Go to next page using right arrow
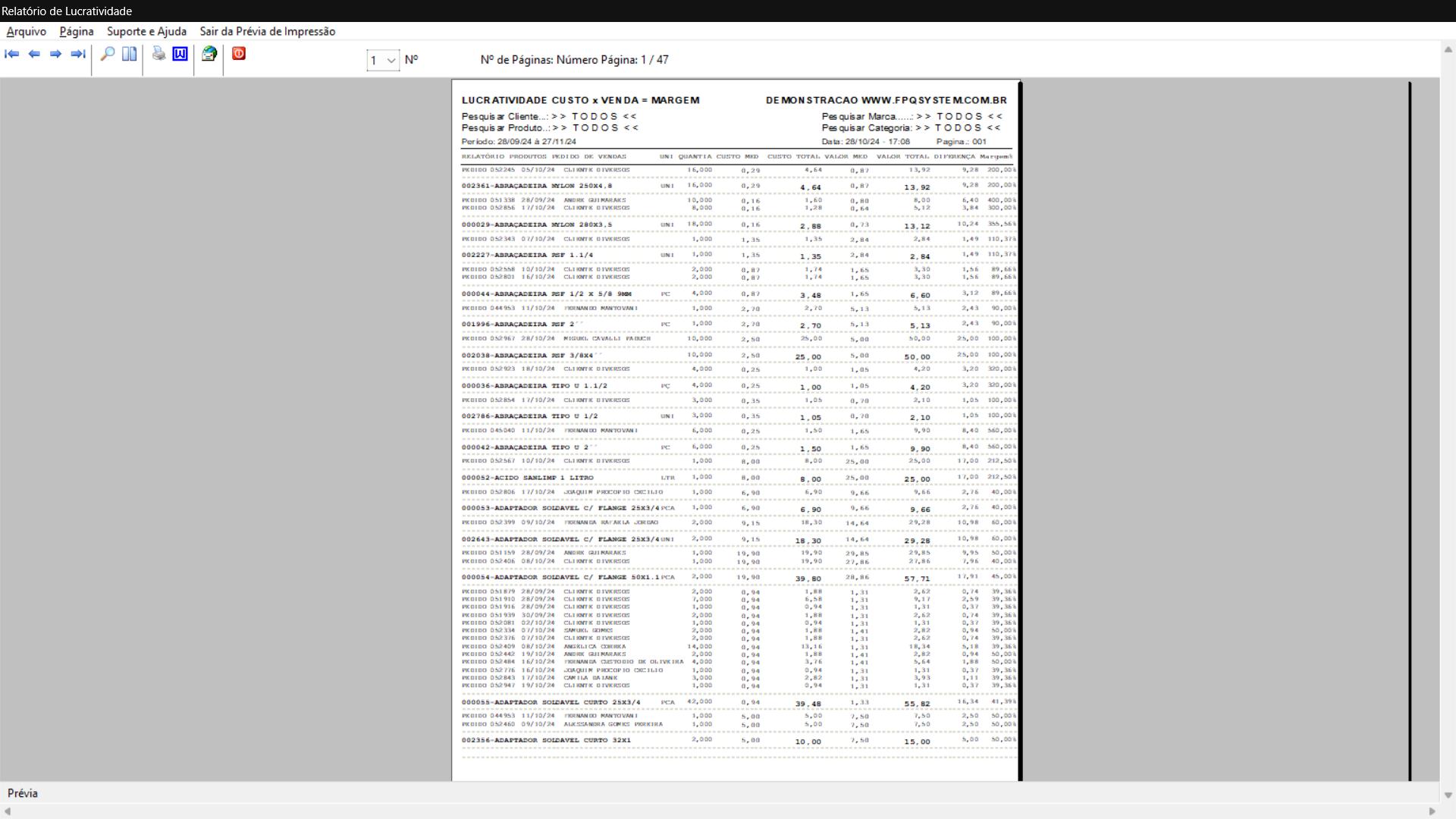This screenshot has height=819, width=1456. pyautogui.click(x=55, y=54)
